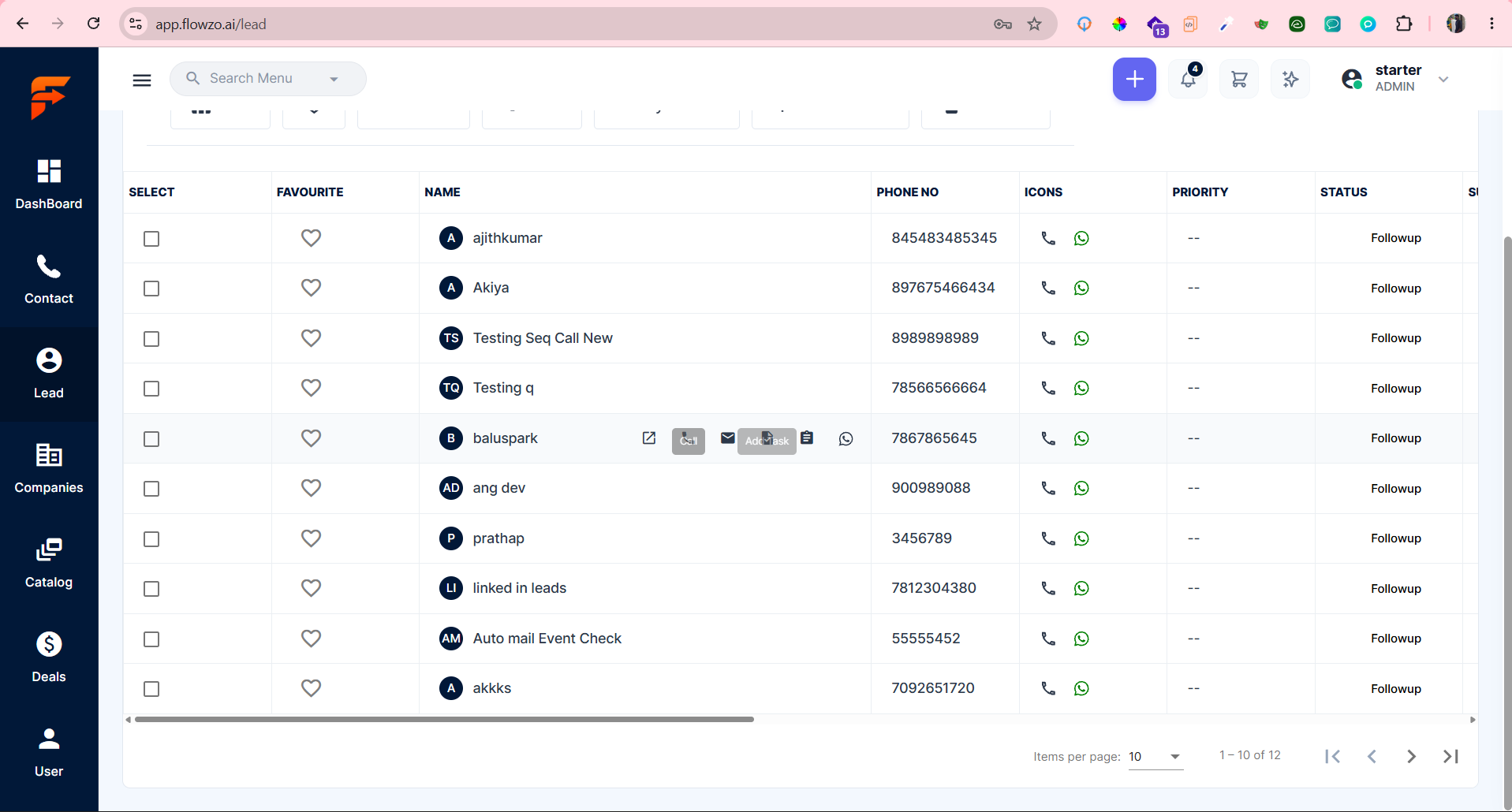
Task: Click the PHONE NO column header
Action: click(908, 192)
